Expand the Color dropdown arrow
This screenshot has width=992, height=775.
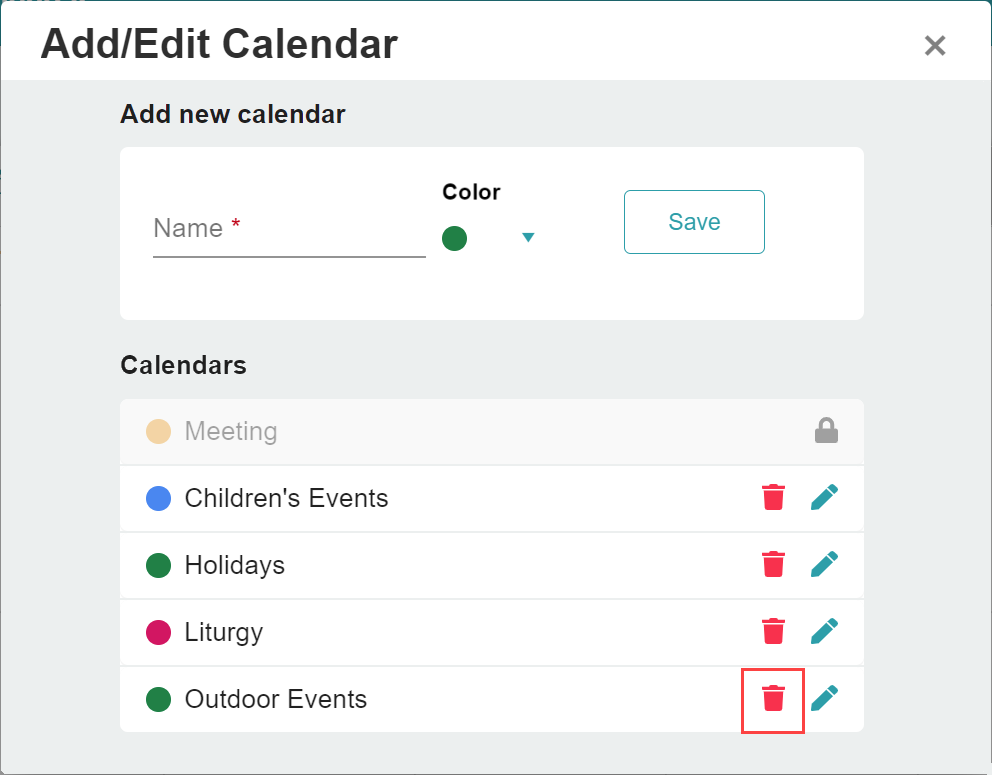[x=528, y=238]
